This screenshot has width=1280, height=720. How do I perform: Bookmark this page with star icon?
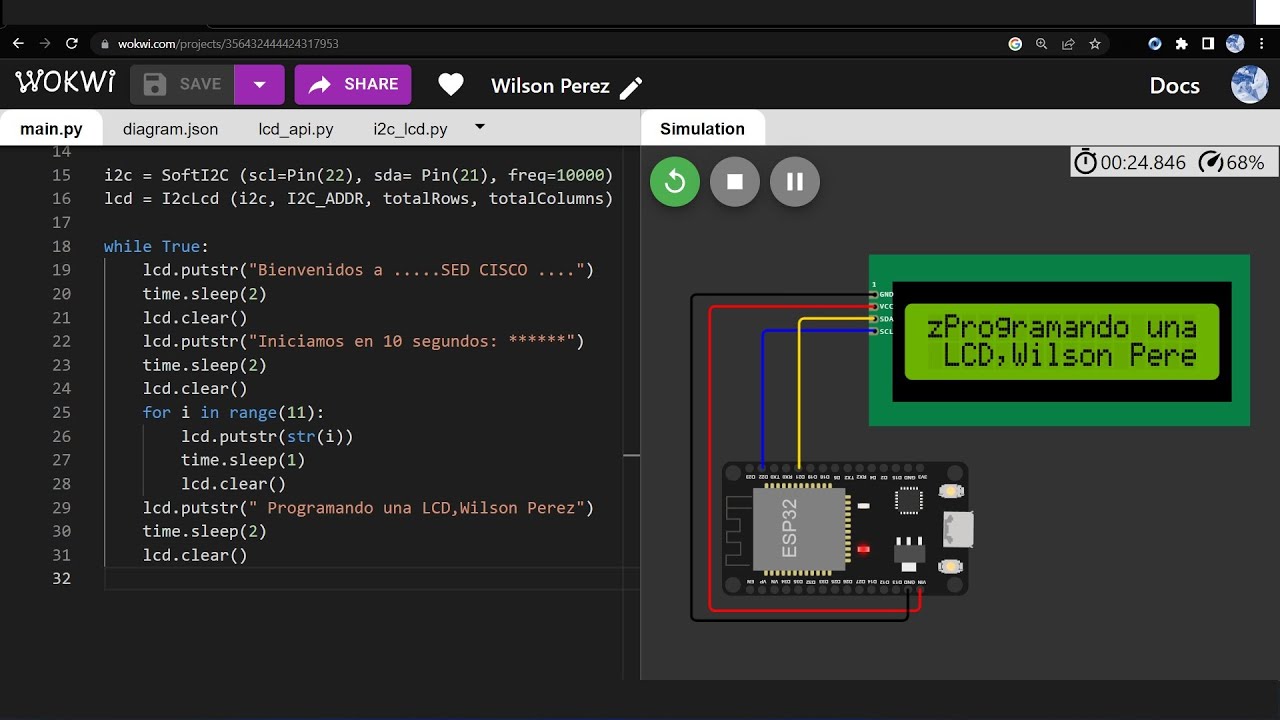1095,44
